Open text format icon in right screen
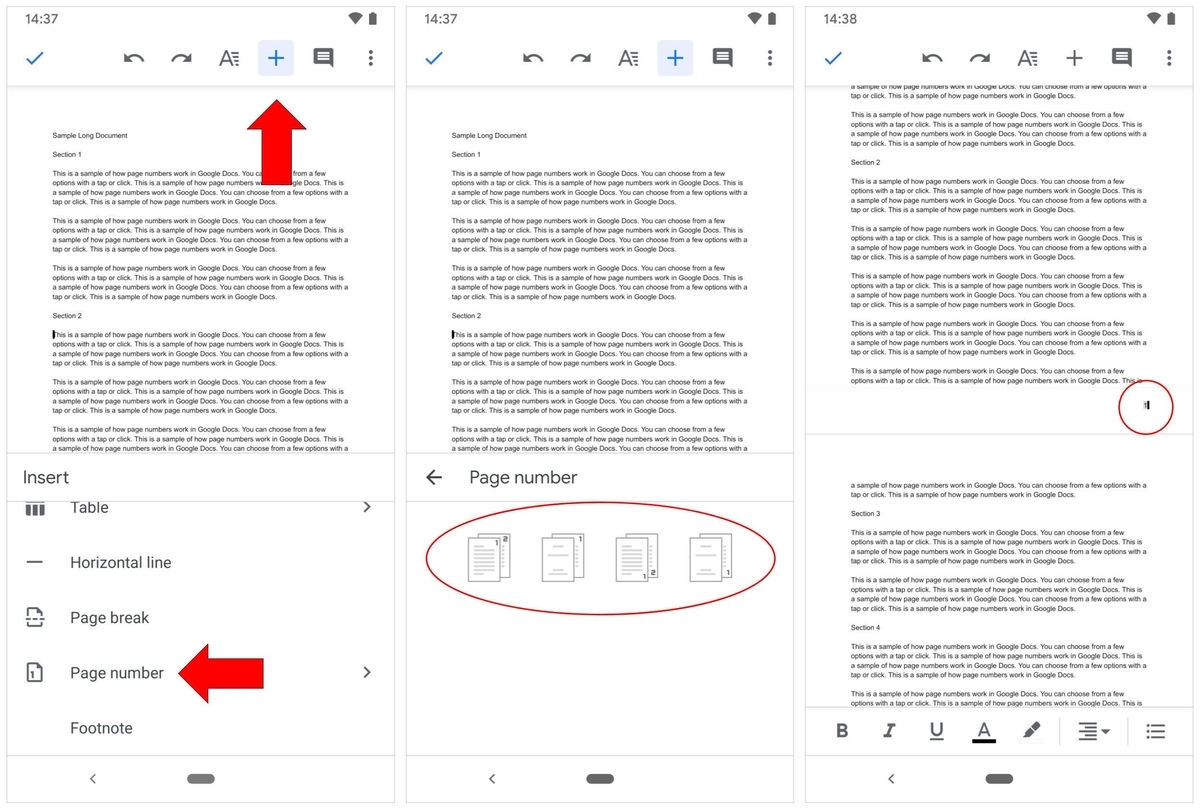This screenshot has height=809, width=1200. point(1027,58)
